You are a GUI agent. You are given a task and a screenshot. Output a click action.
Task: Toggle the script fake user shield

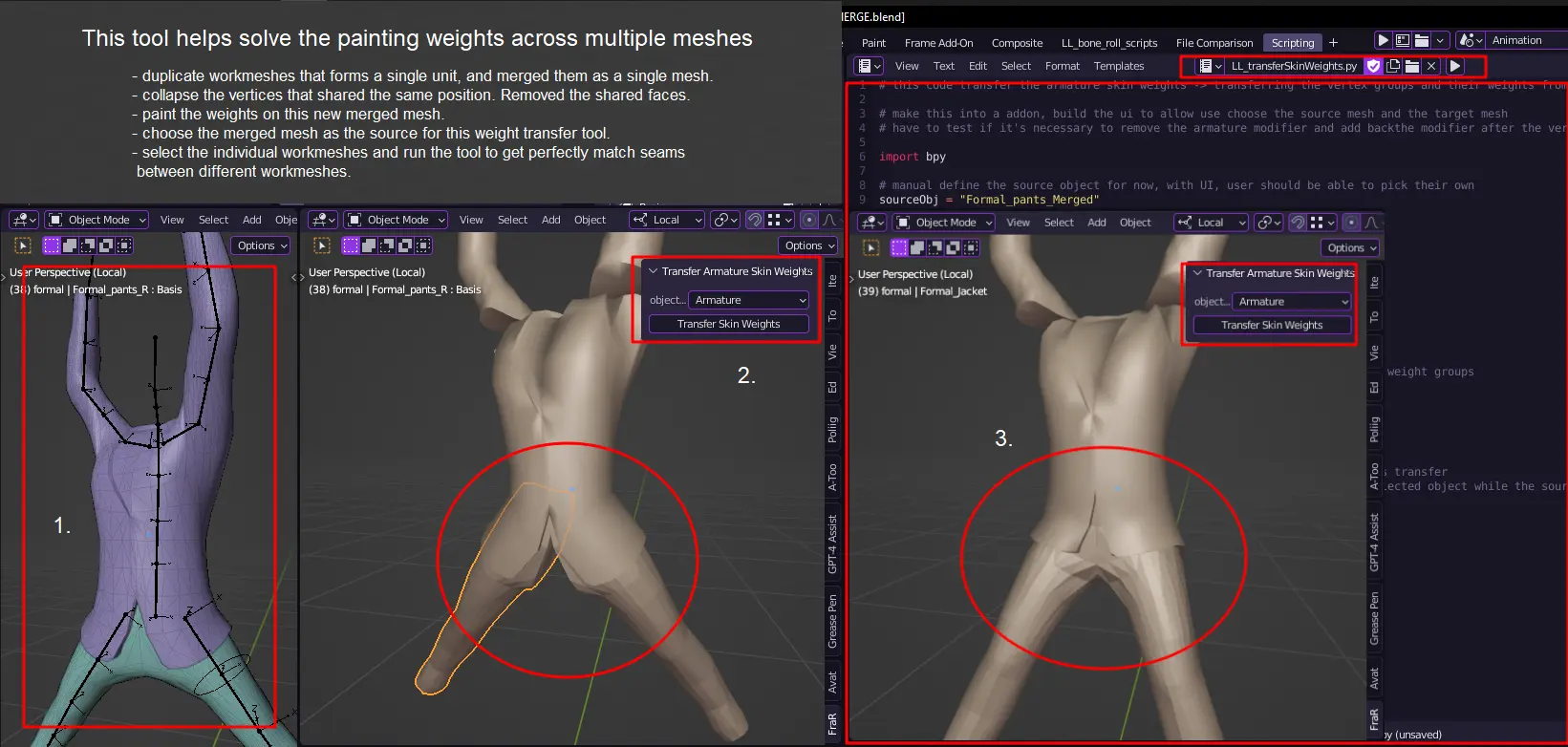tap(1373, 66)
